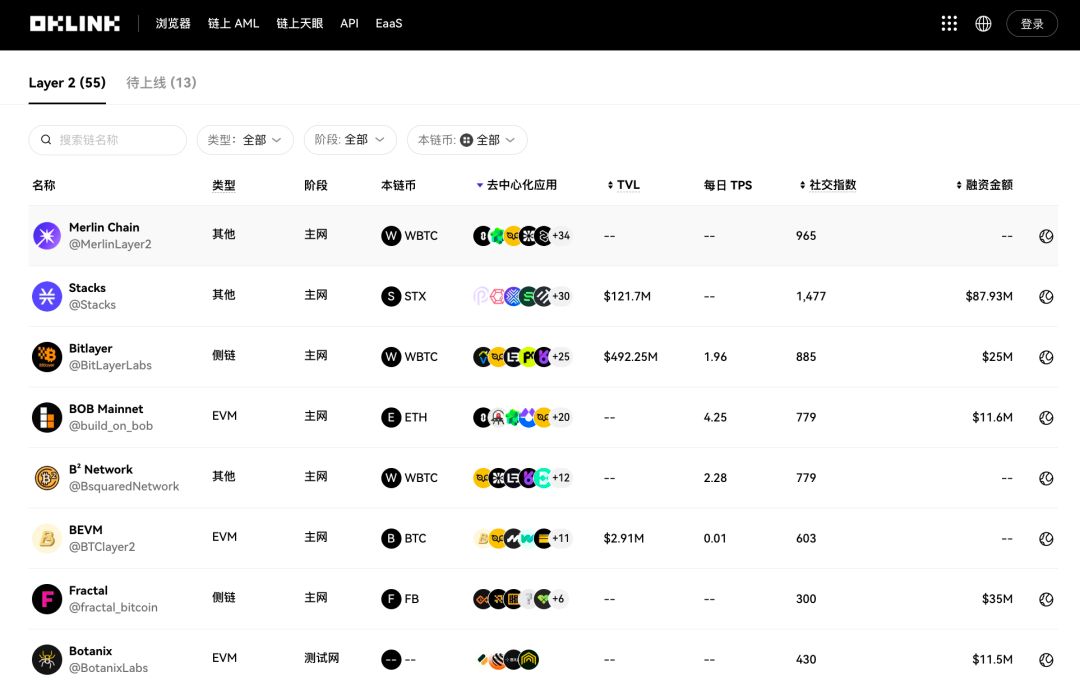1080x686 pixels.
Task: Show +20 more dApps for BOB Mainnet
Action: 561,417
